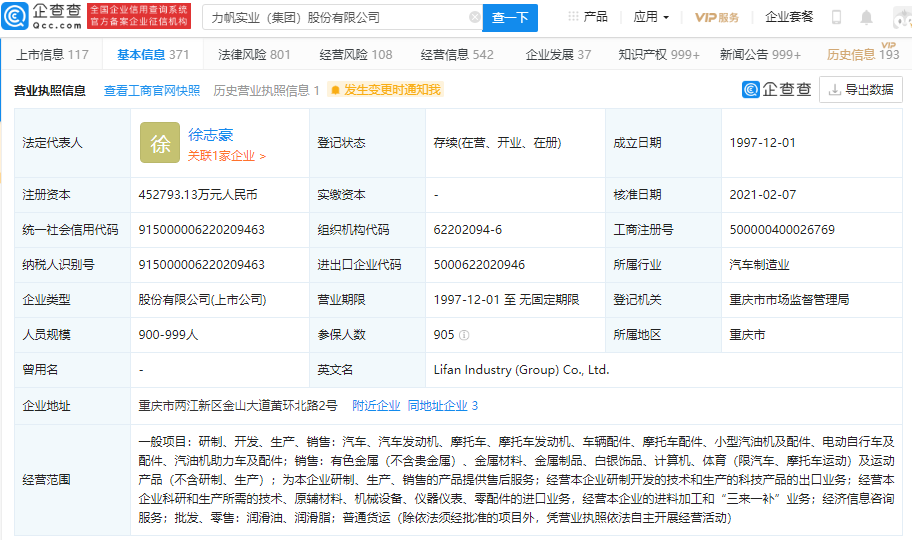
Task: Switch to 法律风险 tab
Action: (x=254, y=55)
